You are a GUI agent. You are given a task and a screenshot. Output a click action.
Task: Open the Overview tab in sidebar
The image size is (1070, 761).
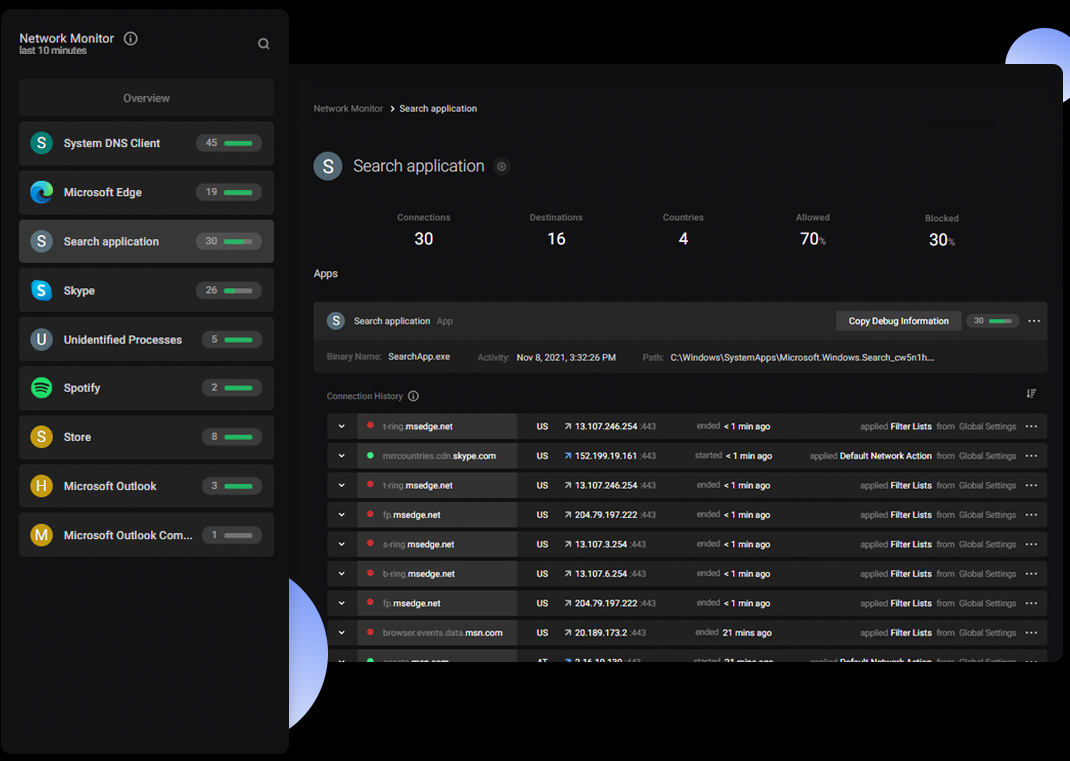click(146, 98)
